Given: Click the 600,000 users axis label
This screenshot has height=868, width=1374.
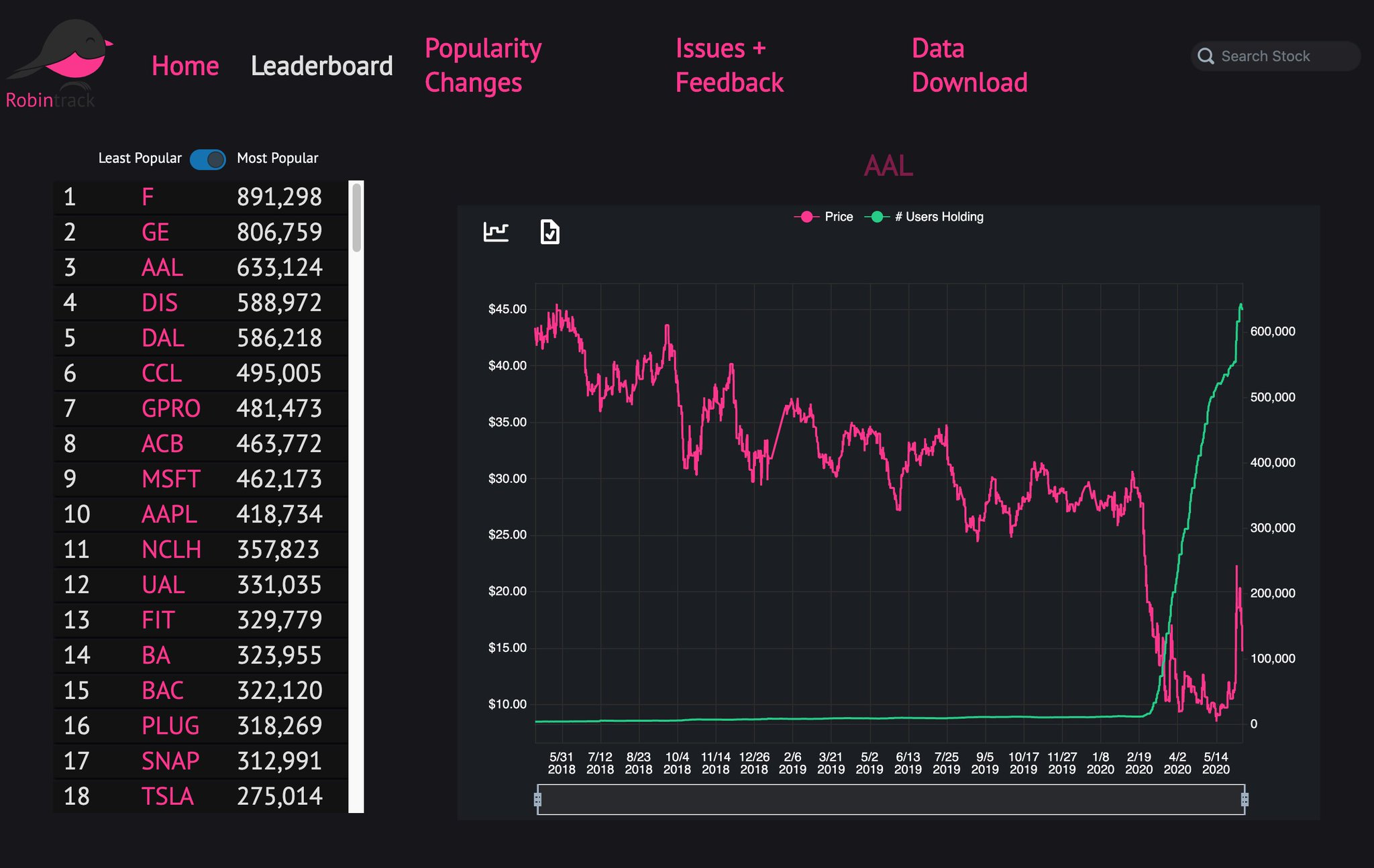Looking at the screenshot, I should pyautogui.click(x=1273, y=331).
